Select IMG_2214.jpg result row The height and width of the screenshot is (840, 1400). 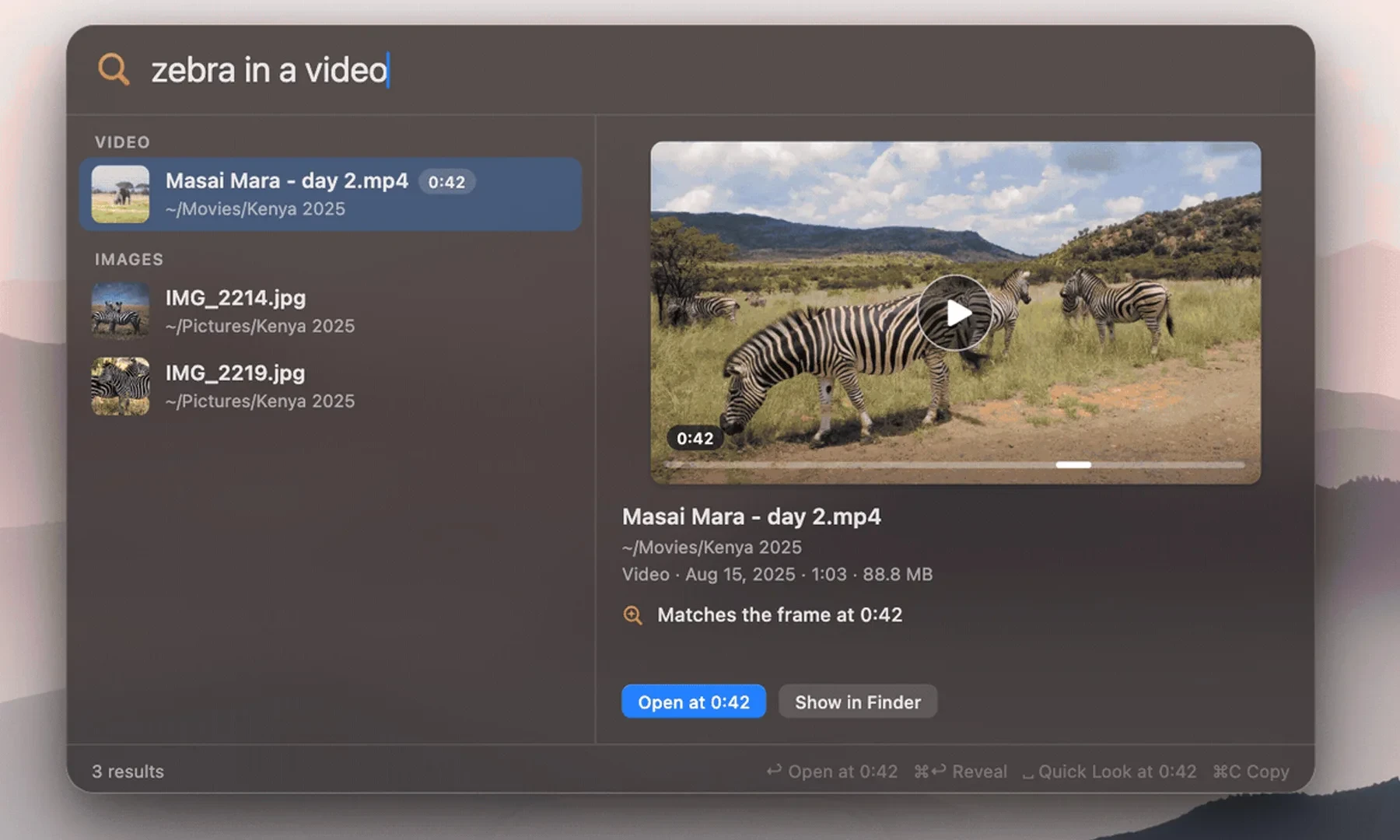click(x=331, y=311)
